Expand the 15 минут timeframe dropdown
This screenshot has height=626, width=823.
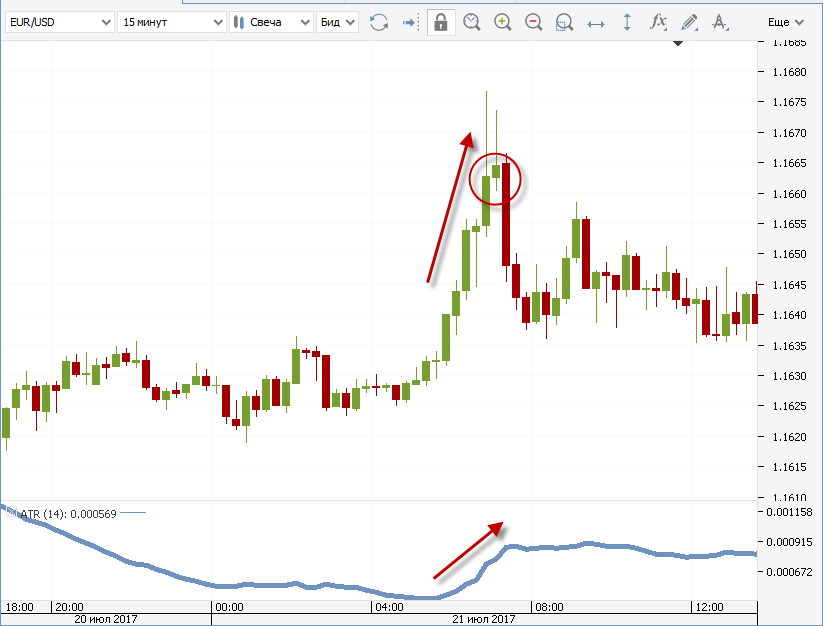(x=171, y=22)
